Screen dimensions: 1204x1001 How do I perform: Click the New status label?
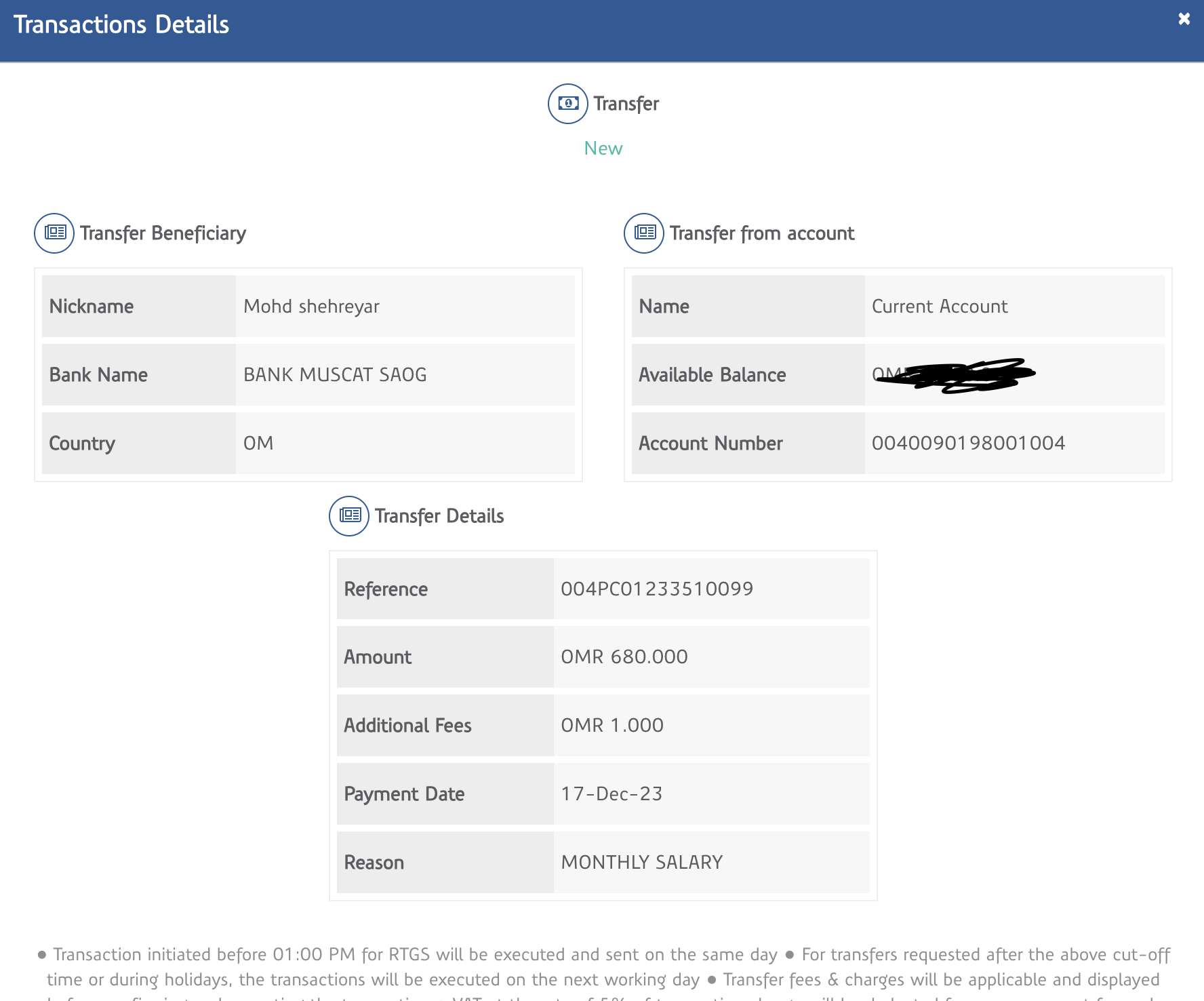pyautogui.click(x=603, y=149)
